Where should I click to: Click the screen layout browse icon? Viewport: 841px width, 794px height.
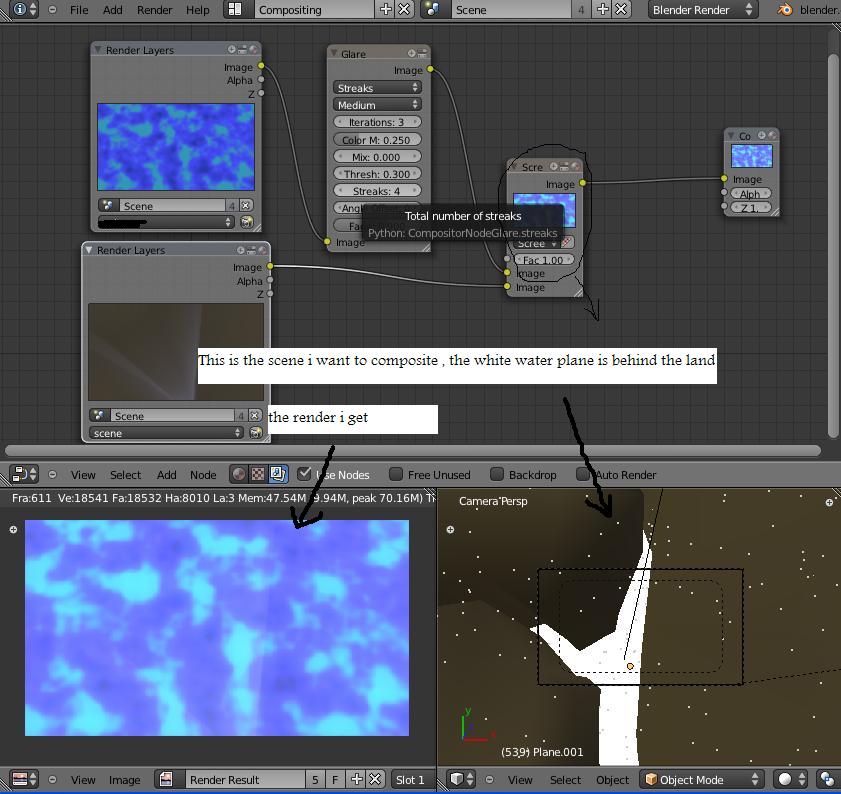[235, 9]
